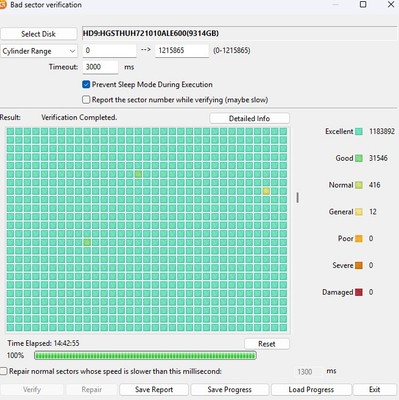The image size is (399, 400).
Task: Click the green 100% progress bar
Action: click(x=145, y=355)
